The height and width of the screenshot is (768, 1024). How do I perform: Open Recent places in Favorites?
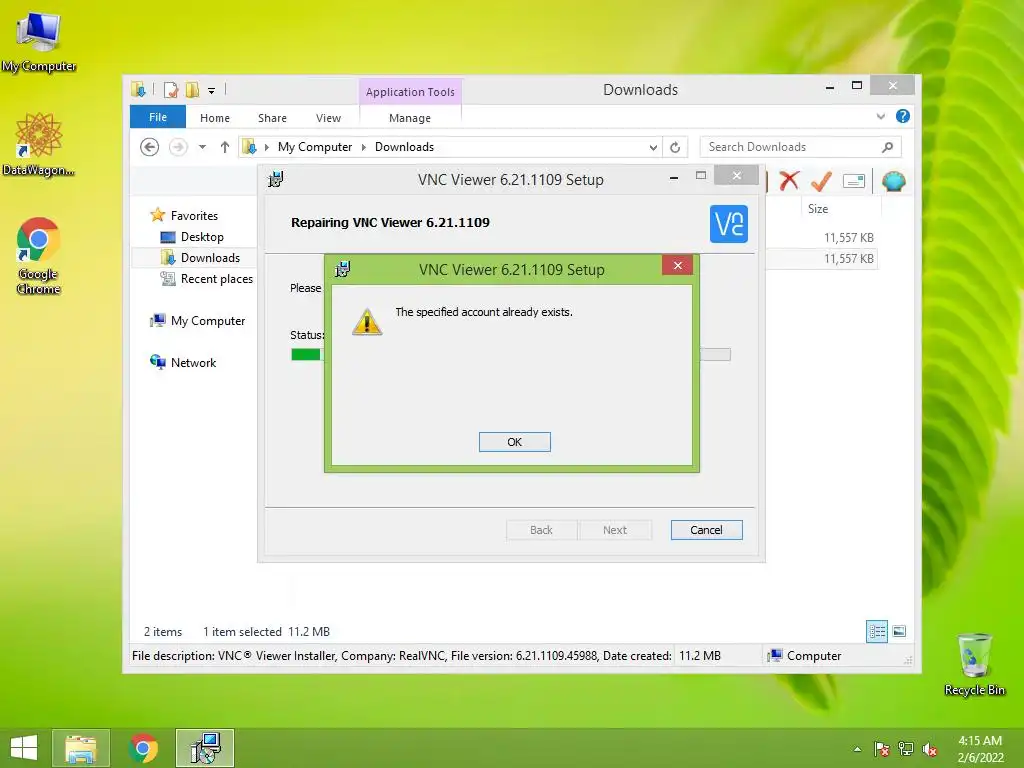pos(216,279)
